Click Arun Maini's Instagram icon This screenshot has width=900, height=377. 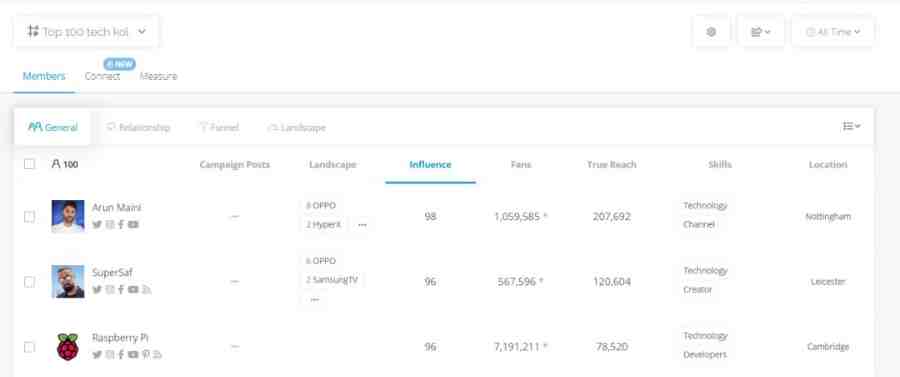[x=110, y=224]
